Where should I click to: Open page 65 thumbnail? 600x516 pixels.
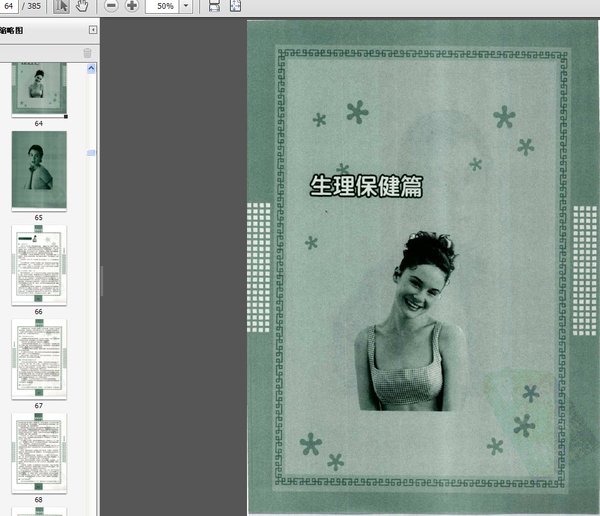39,170
